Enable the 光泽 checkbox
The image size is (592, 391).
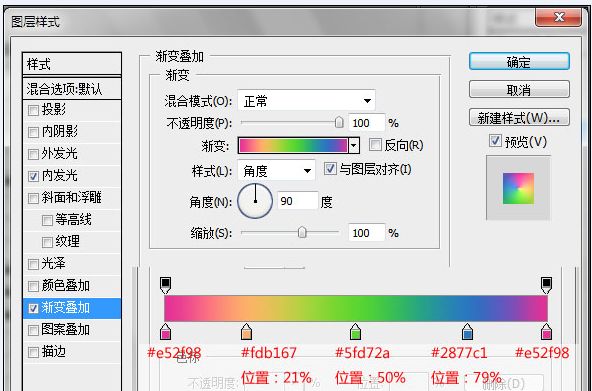click(33, 264)
